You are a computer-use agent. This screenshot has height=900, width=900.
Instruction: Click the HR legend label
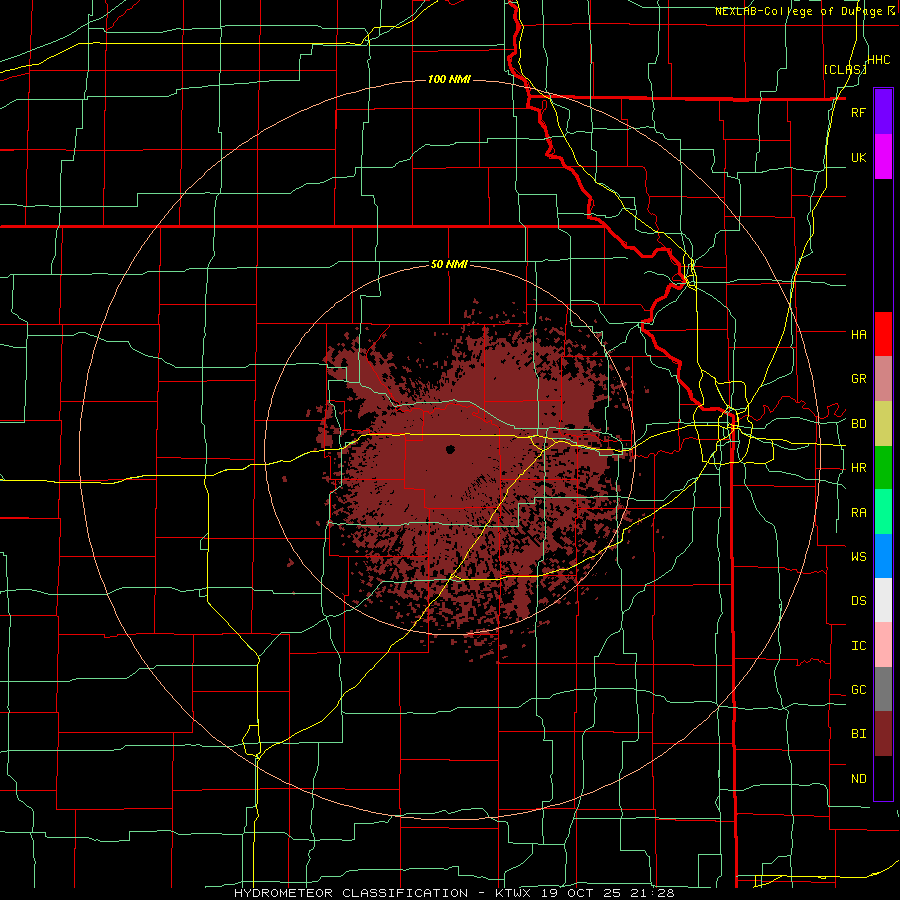[858, 468]
